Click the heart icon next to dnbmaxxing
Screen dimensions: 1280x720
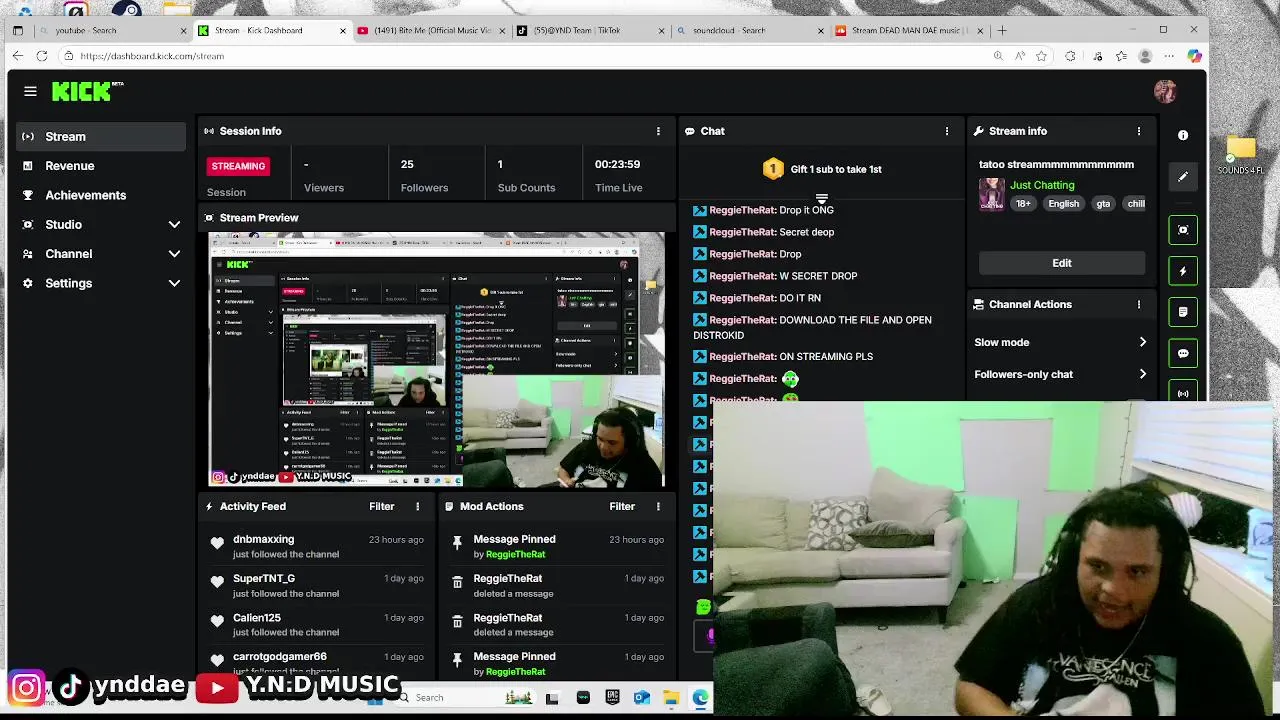click(x=217, y=543)
